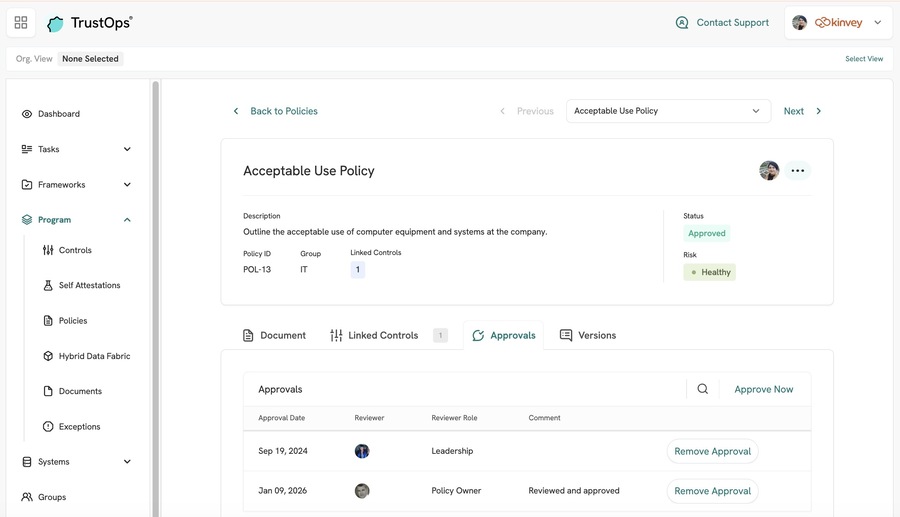Click the Dashboard eye icon
This screenshot has height=517, width=900.
point(26,114)
